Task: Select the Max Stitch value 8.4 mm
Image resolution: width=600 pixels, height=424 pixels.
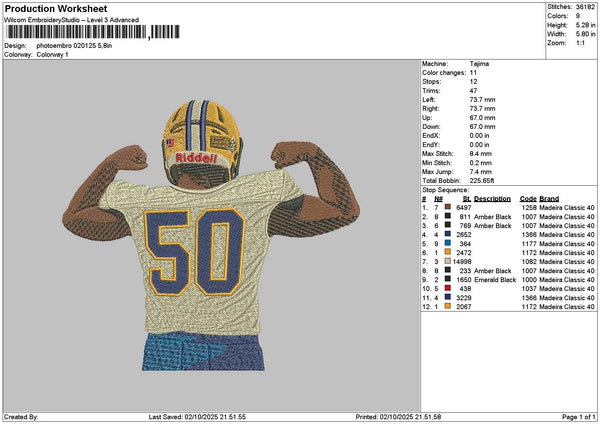Action: tap(481, 153)
